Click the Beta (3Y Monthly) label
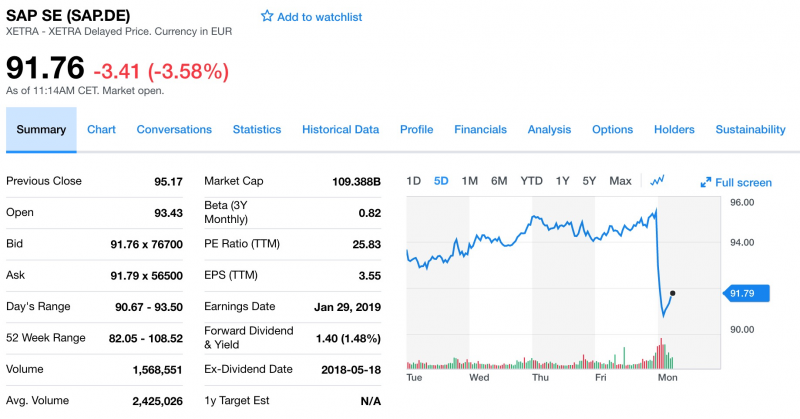Image resolution: width=800 pixels, height=419 pixels. [x=226, y=212]
